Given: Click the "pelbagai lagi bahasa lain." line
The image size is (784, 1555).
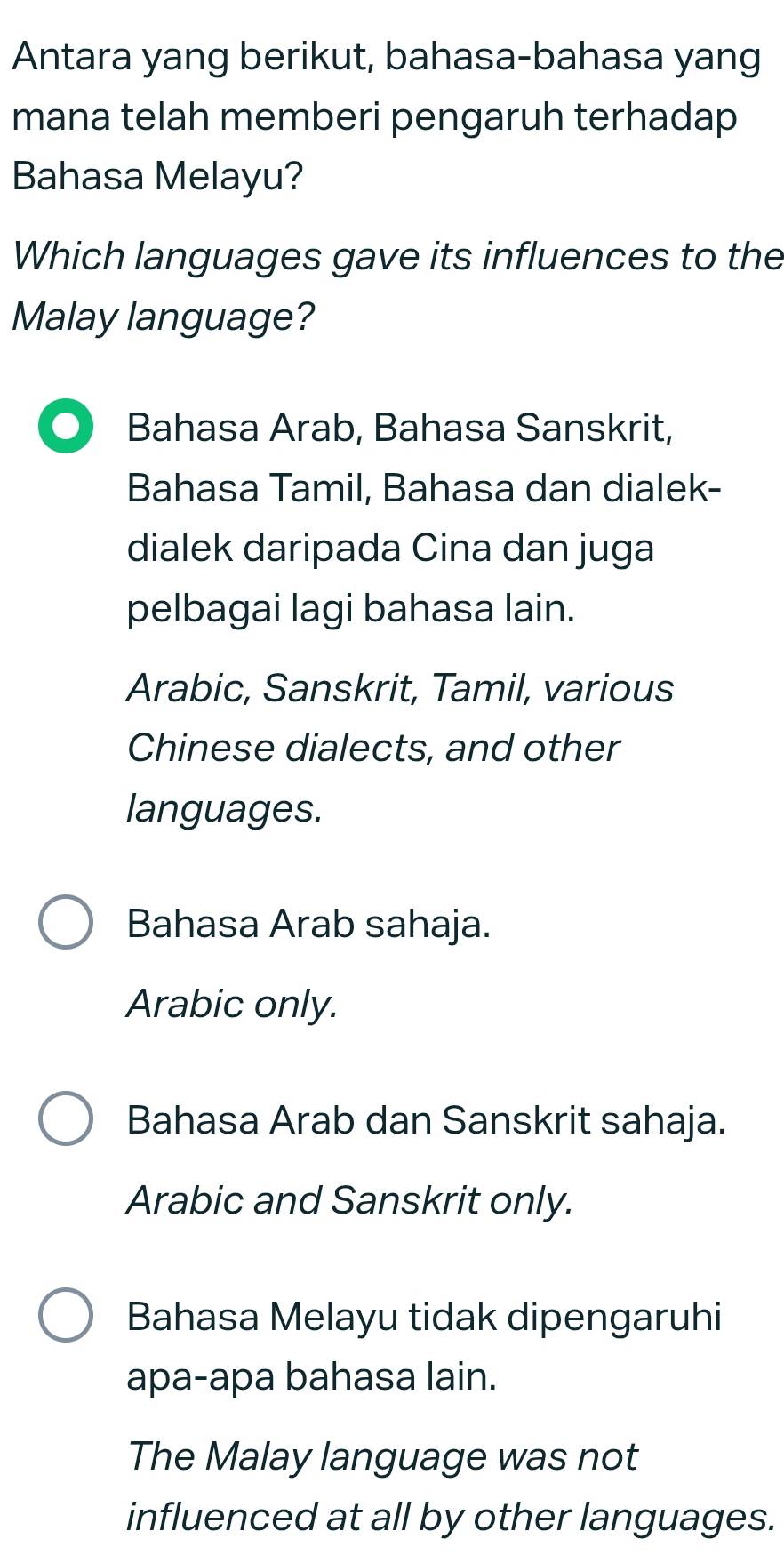Looking at the screenshot, I should pos(351,609).
